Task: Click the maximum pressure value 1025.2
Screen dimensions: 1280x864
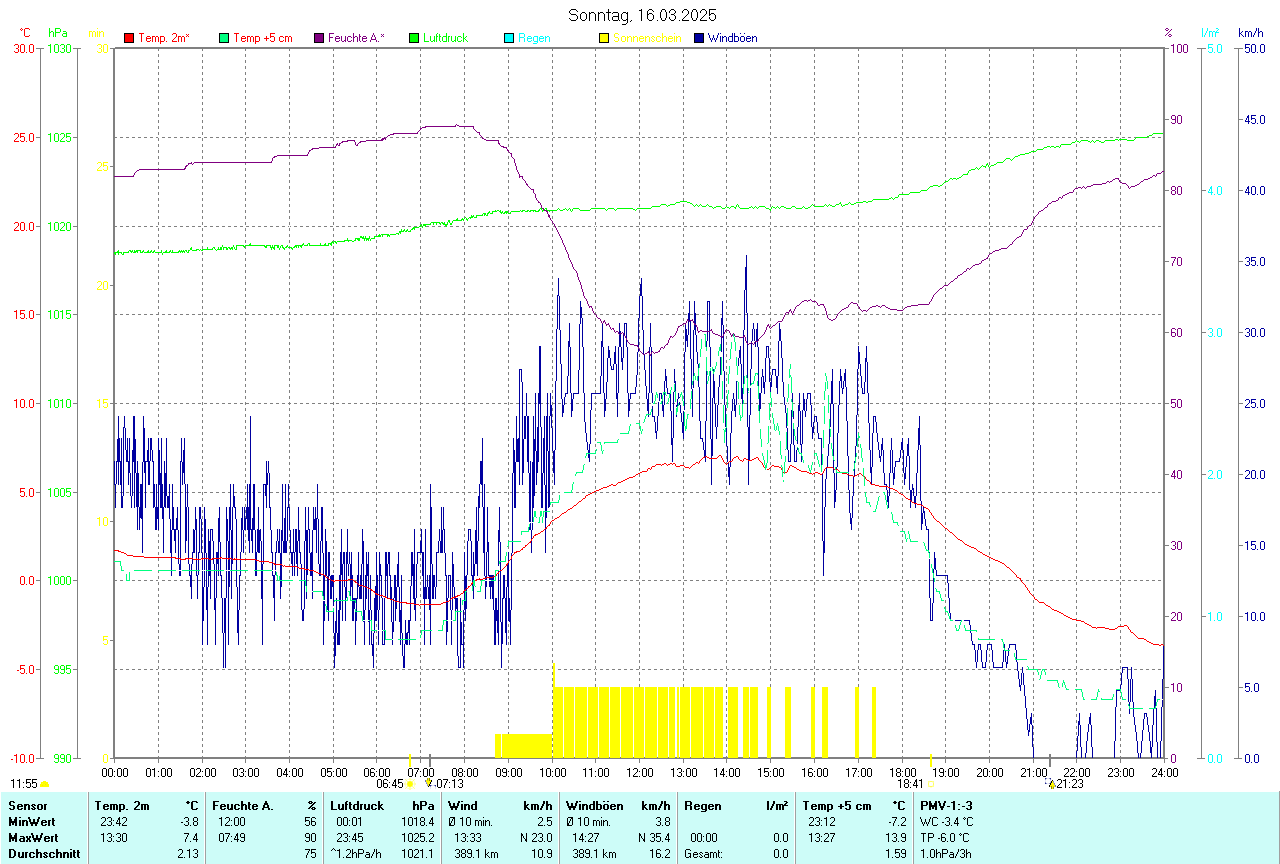Action: pyautogui.click(x=417, y=838)
